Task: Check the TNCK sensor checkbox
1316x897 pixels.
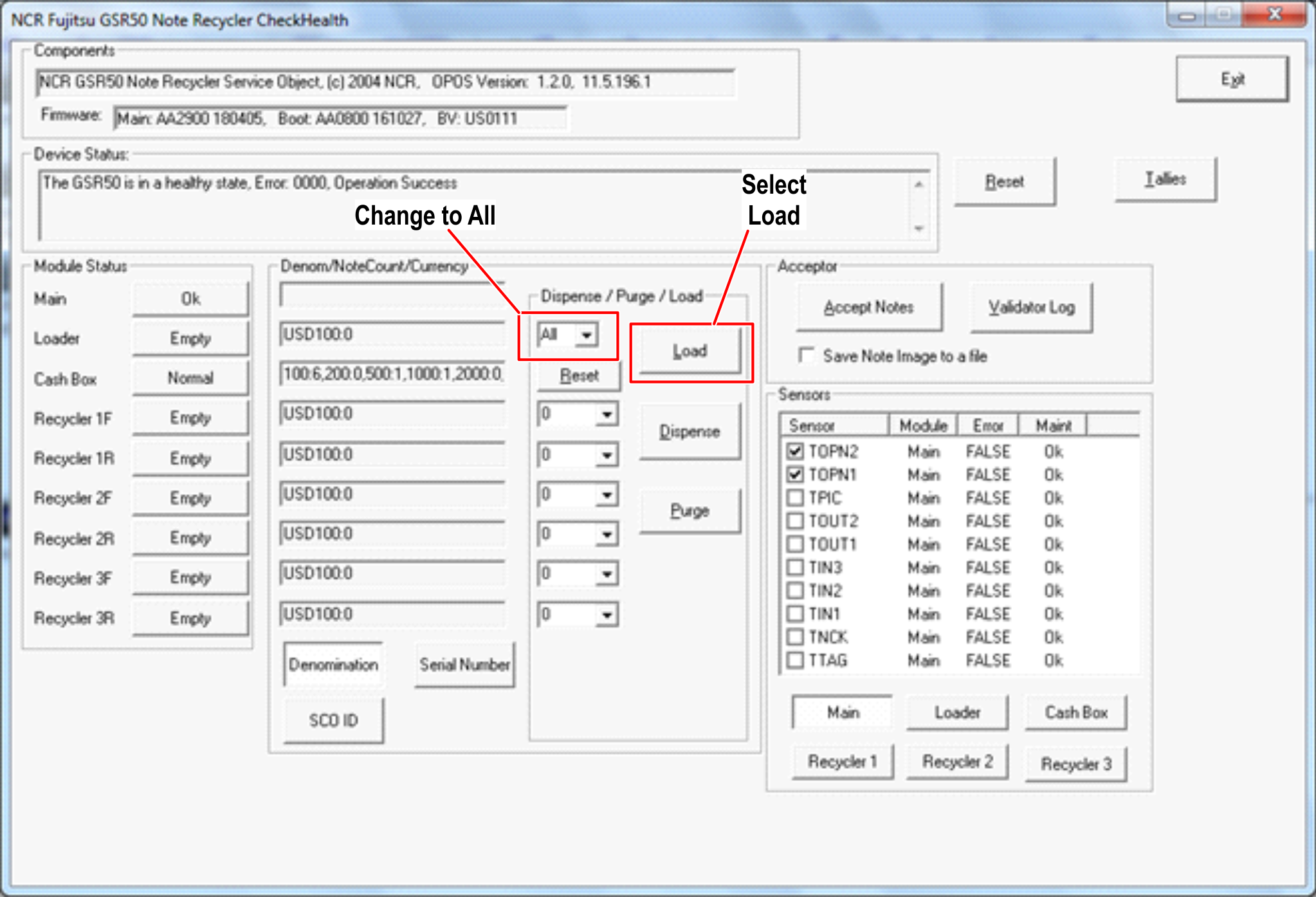Action: [796, 636]
